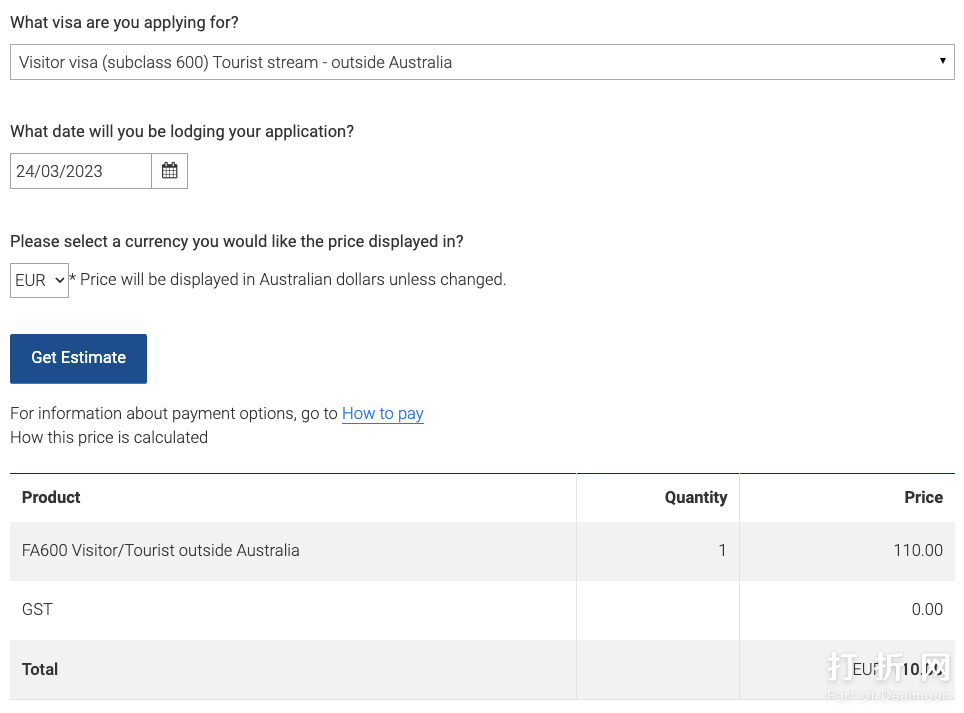Click into the lodging date field
Image resolution: width=964 pixels, height=713 pixels.
tap(80, 171)
